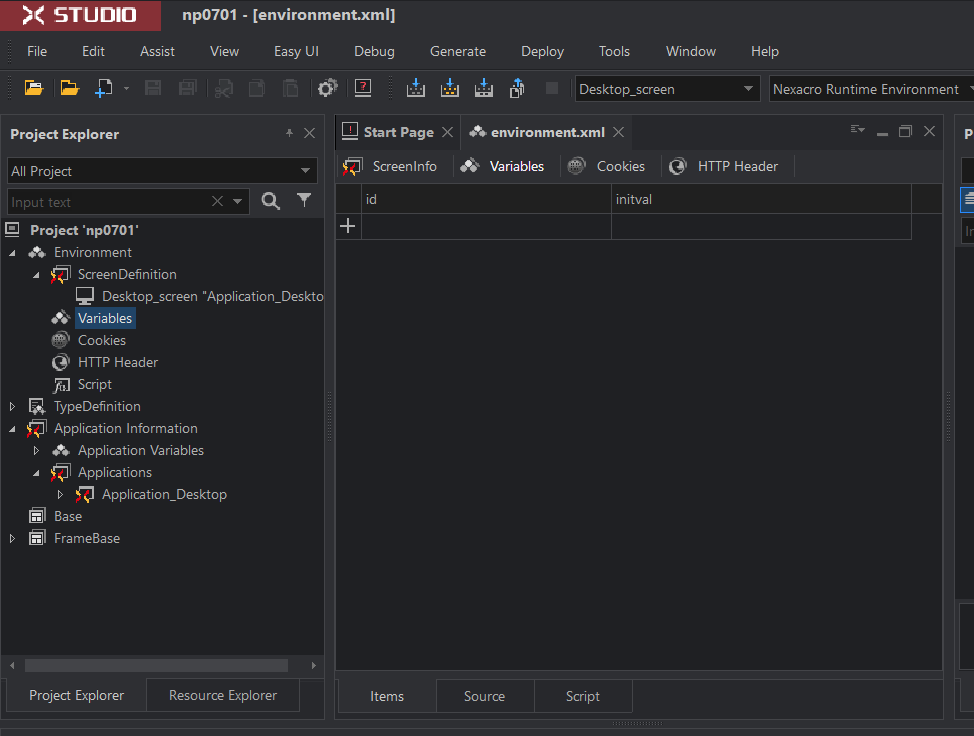
Task: Select the Desktop_screen tree item
Action: coord(212,296)
